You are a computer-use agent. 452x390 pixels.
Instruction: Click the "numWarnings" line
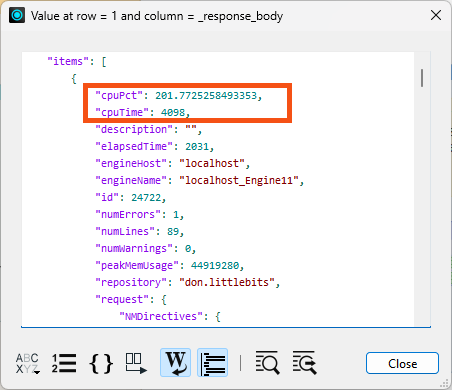(x=145, y=249)
